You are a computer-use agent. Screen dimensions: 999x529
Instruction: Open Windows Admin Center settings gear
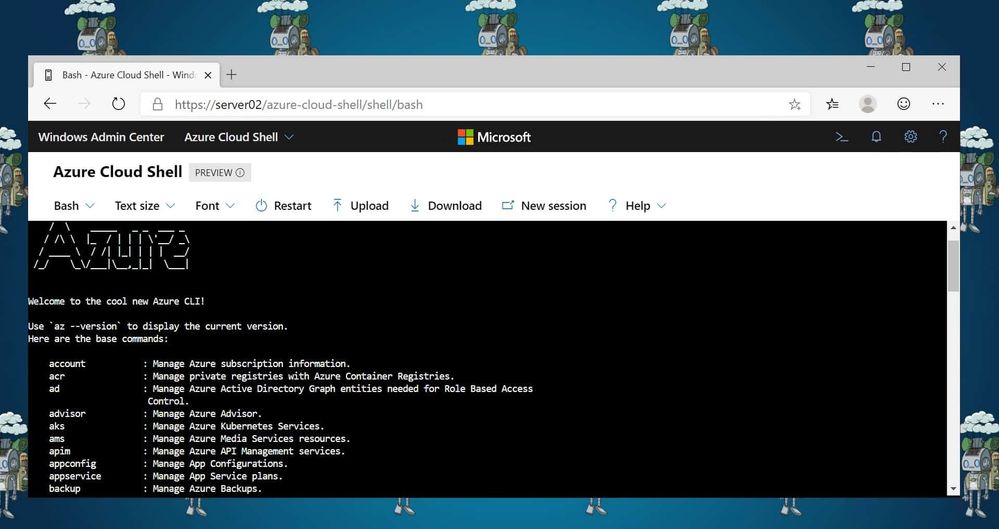[x=910, y=137]
